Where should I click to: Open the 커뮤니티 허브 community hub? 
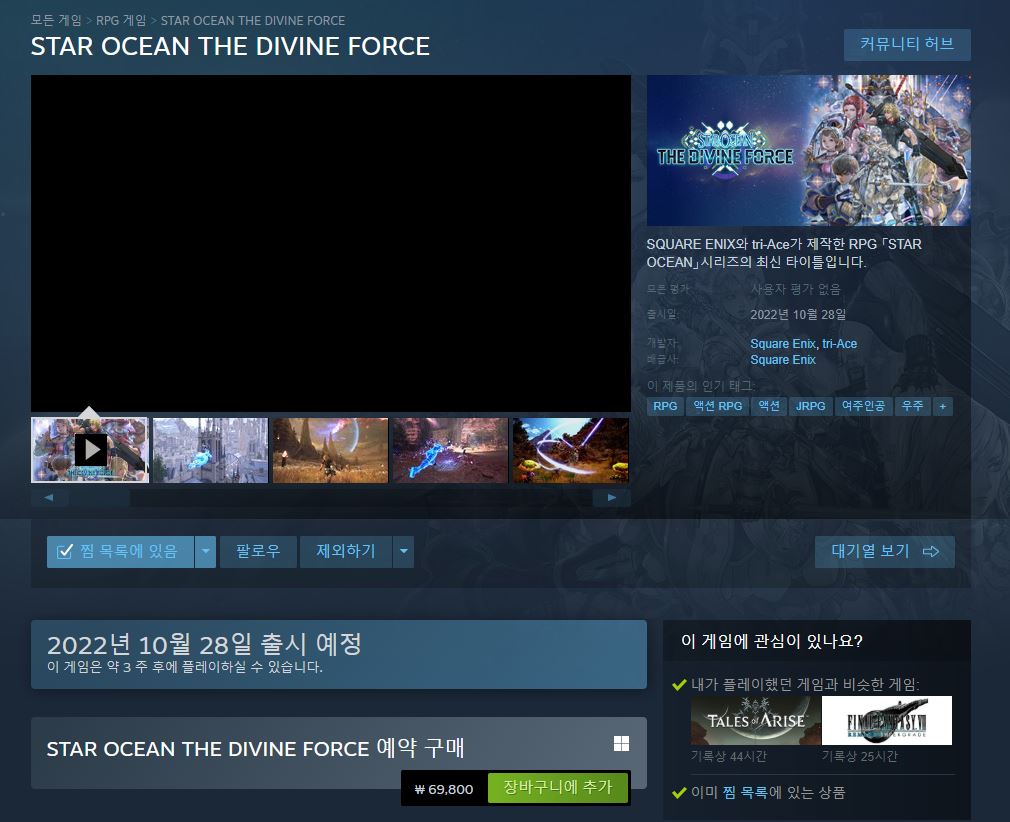click(907, 44)
